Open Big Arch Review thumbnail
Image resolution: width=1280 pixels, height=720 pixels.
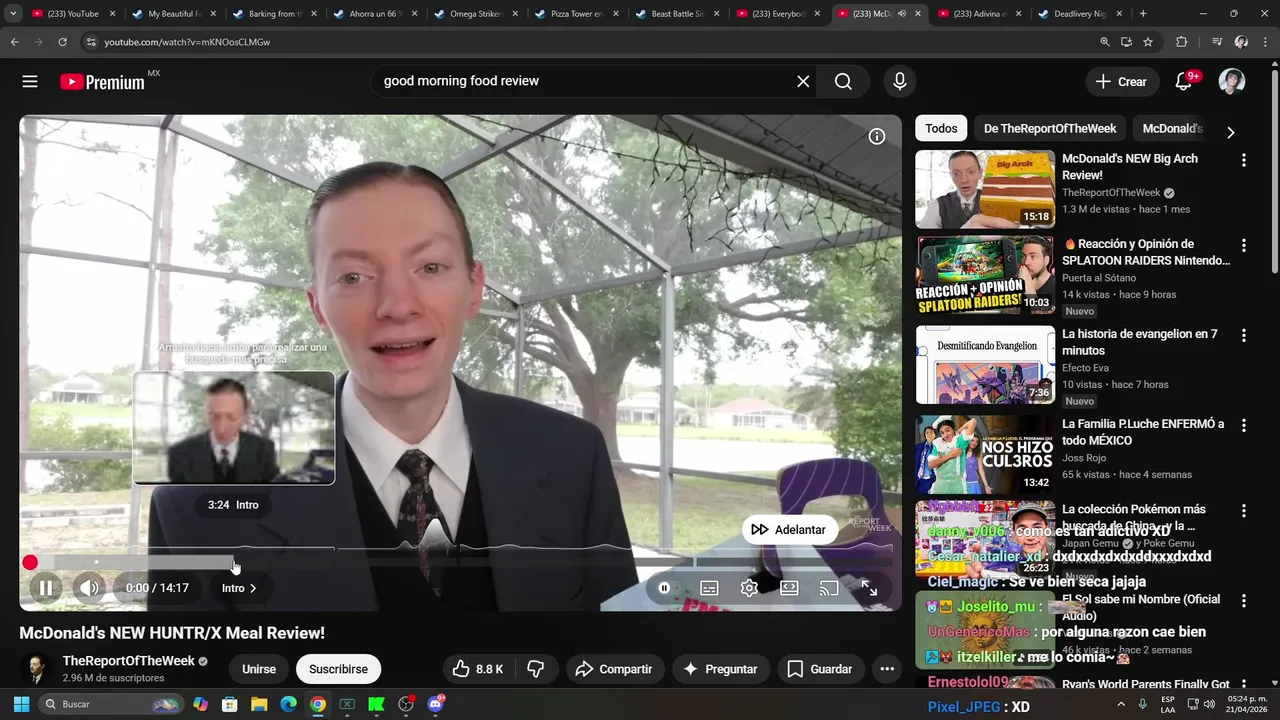tap(985, 189)
